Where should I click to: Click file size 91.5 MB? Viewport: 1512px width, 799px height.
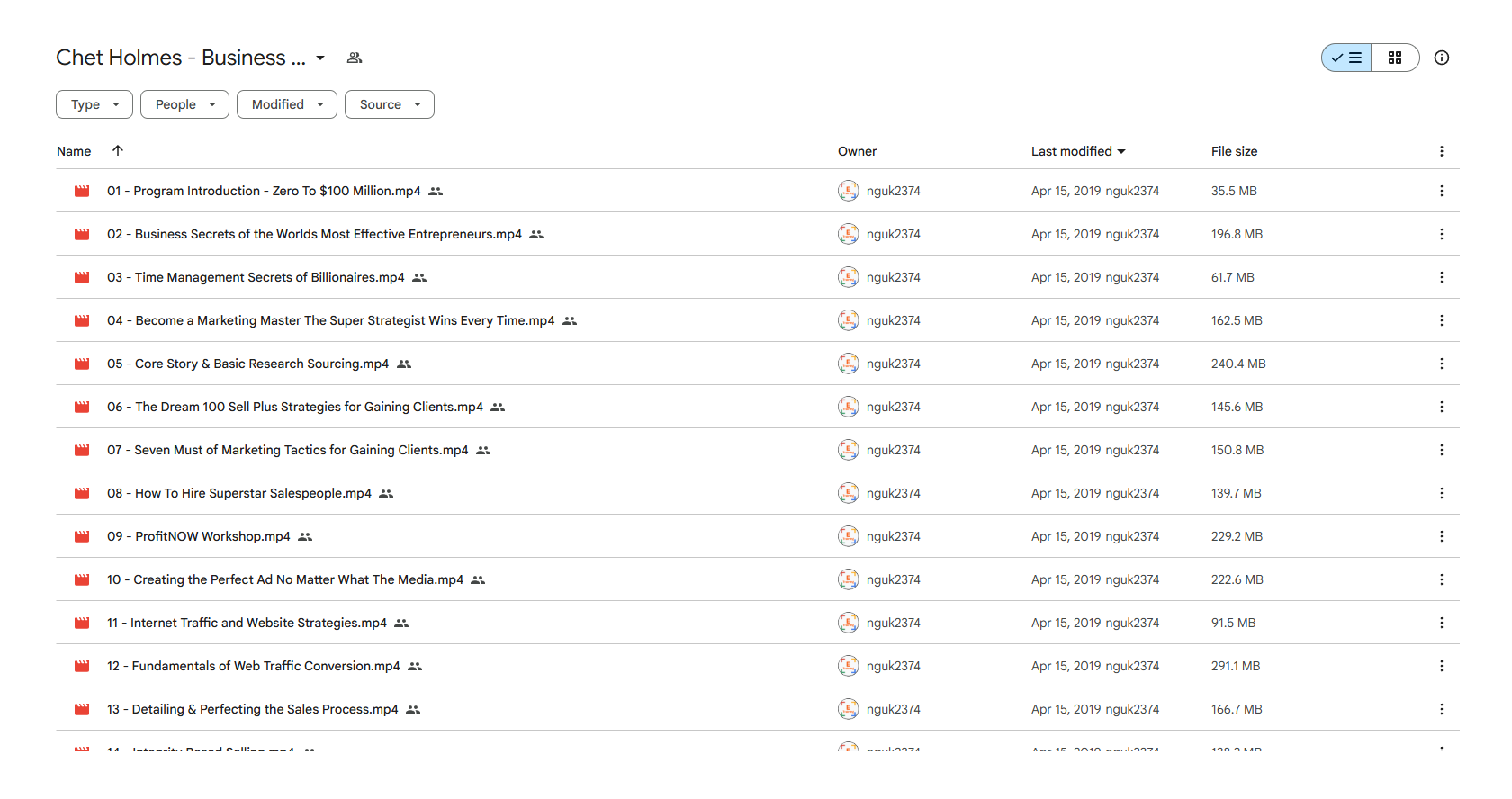[1233, 623]
